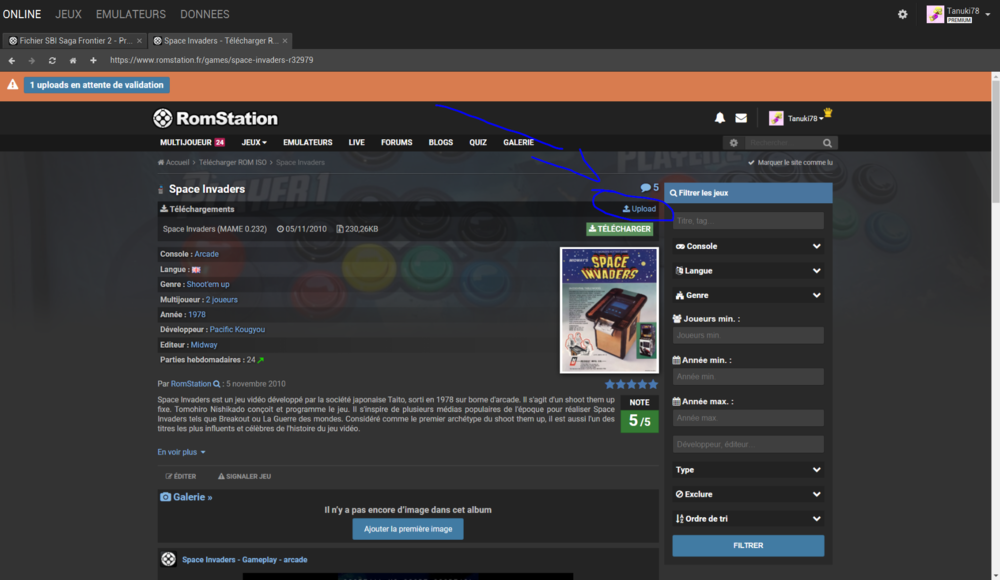
Task: Click the Tanuki78 avatar in the top bar
Action: (935, 14)
